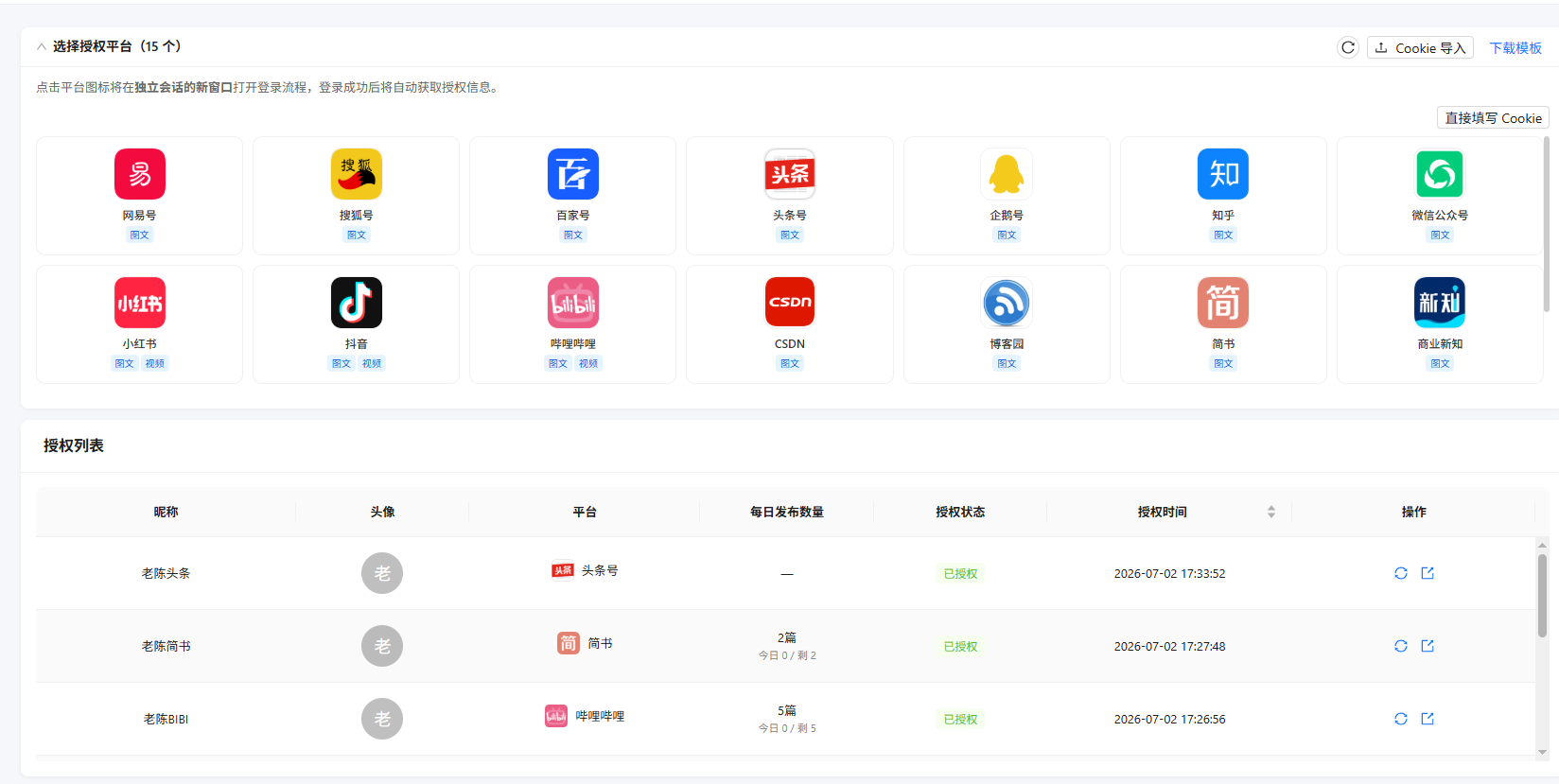Open the 网易号 platform login
Viewport: 1559px width, 784px height.
point(140,174)
